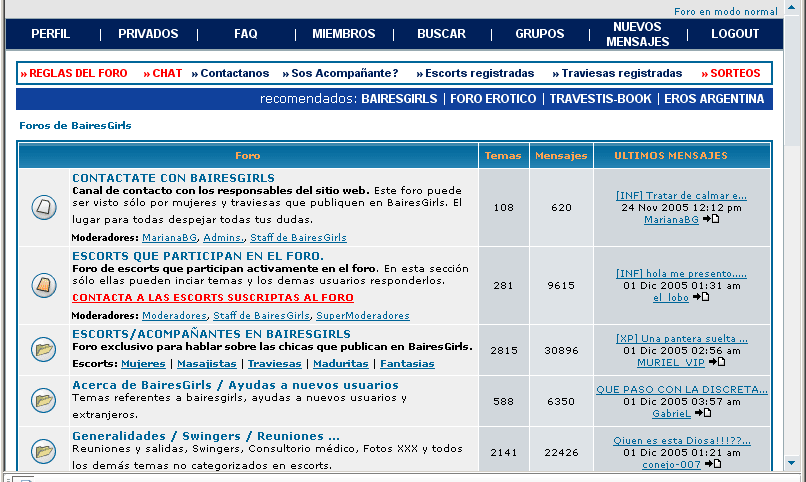Go to the FAQ page

(x=246, y=34)
